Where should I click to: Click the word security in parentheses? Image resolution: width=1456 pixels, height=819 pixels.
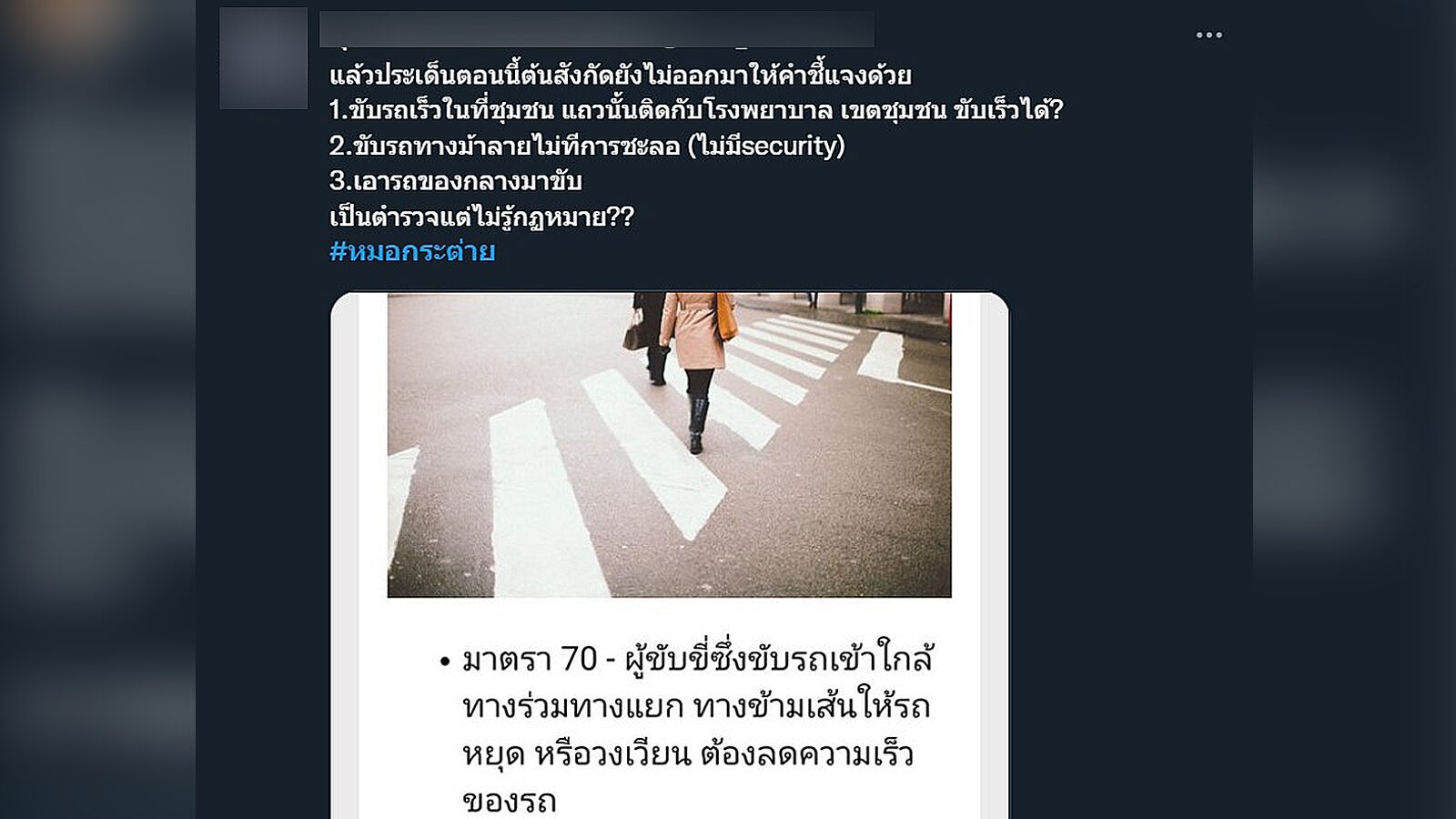[790, 146]
